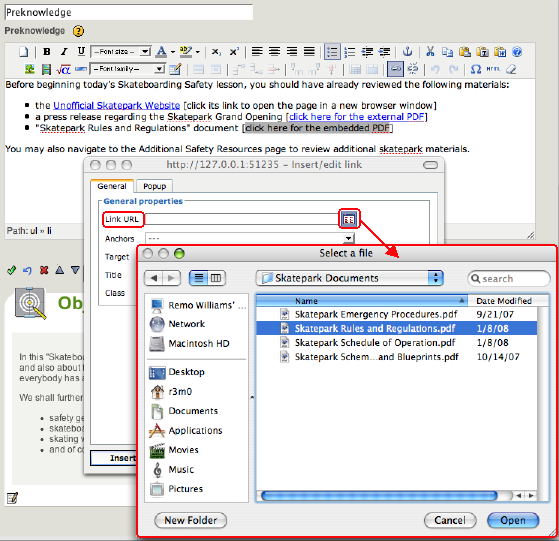Image resolution: width=559 pixels, height=541 pixels.
Task: Click the yellow help icon next to Preknowledge
Action: (x=78, y=31)
